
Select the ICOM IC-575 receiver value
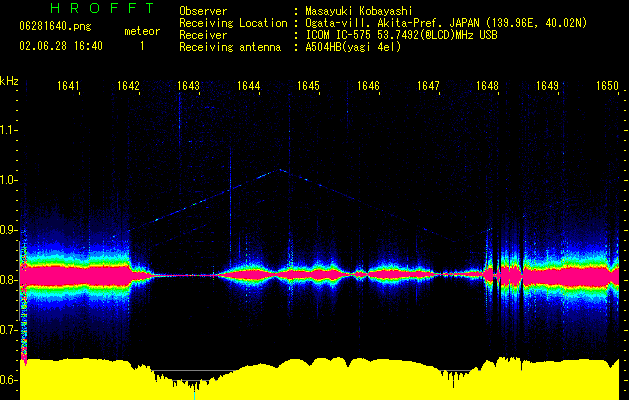(401, 35)
